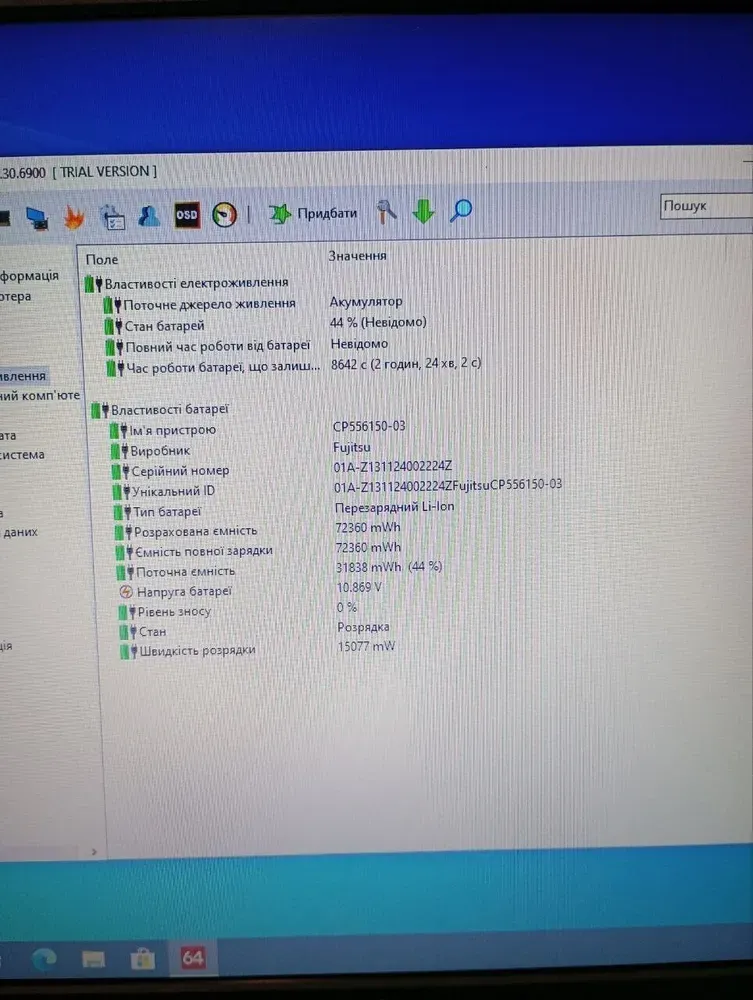Image resolution: width=753 pixels, height=1000 pixels.
Task: Click the Поле column header
Action: [102, 259]
